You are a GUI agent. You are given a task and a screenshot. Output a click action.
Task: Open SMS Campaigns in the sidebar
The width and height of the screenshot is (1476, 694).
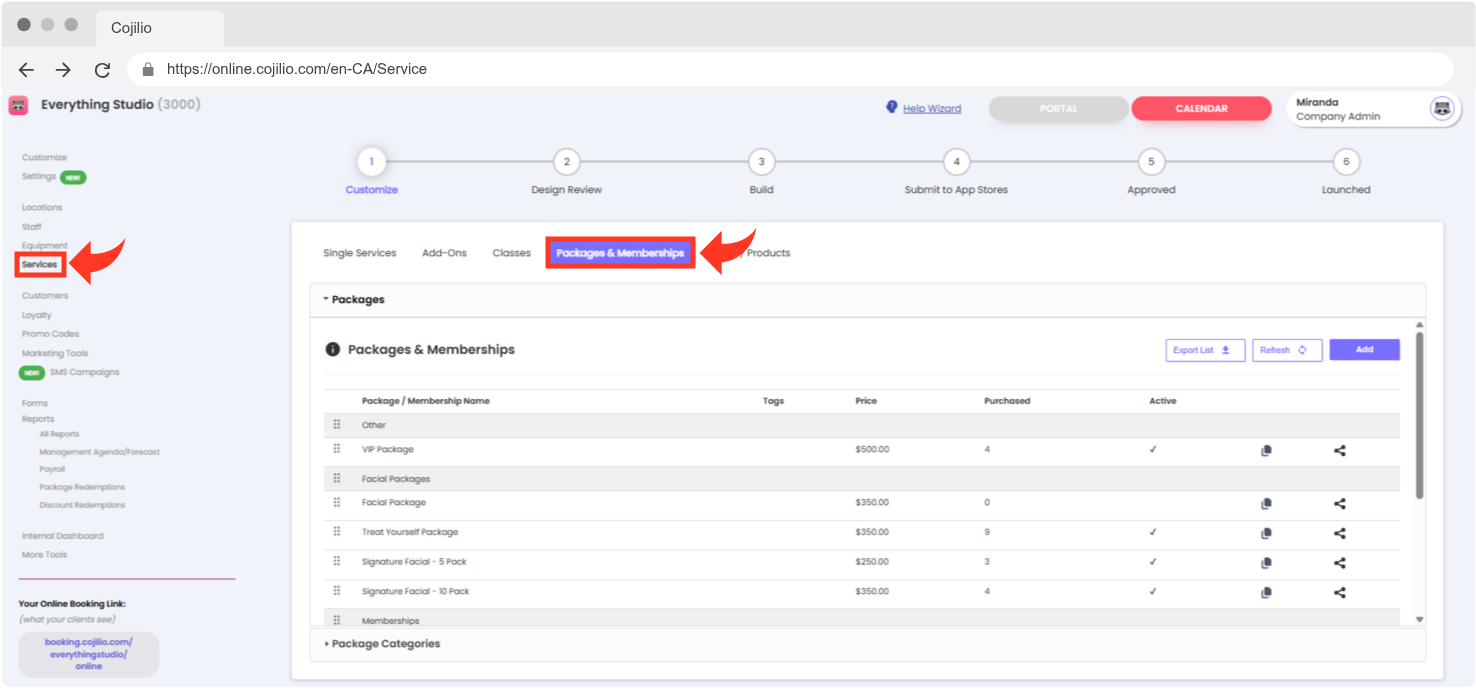pos(84,372)
